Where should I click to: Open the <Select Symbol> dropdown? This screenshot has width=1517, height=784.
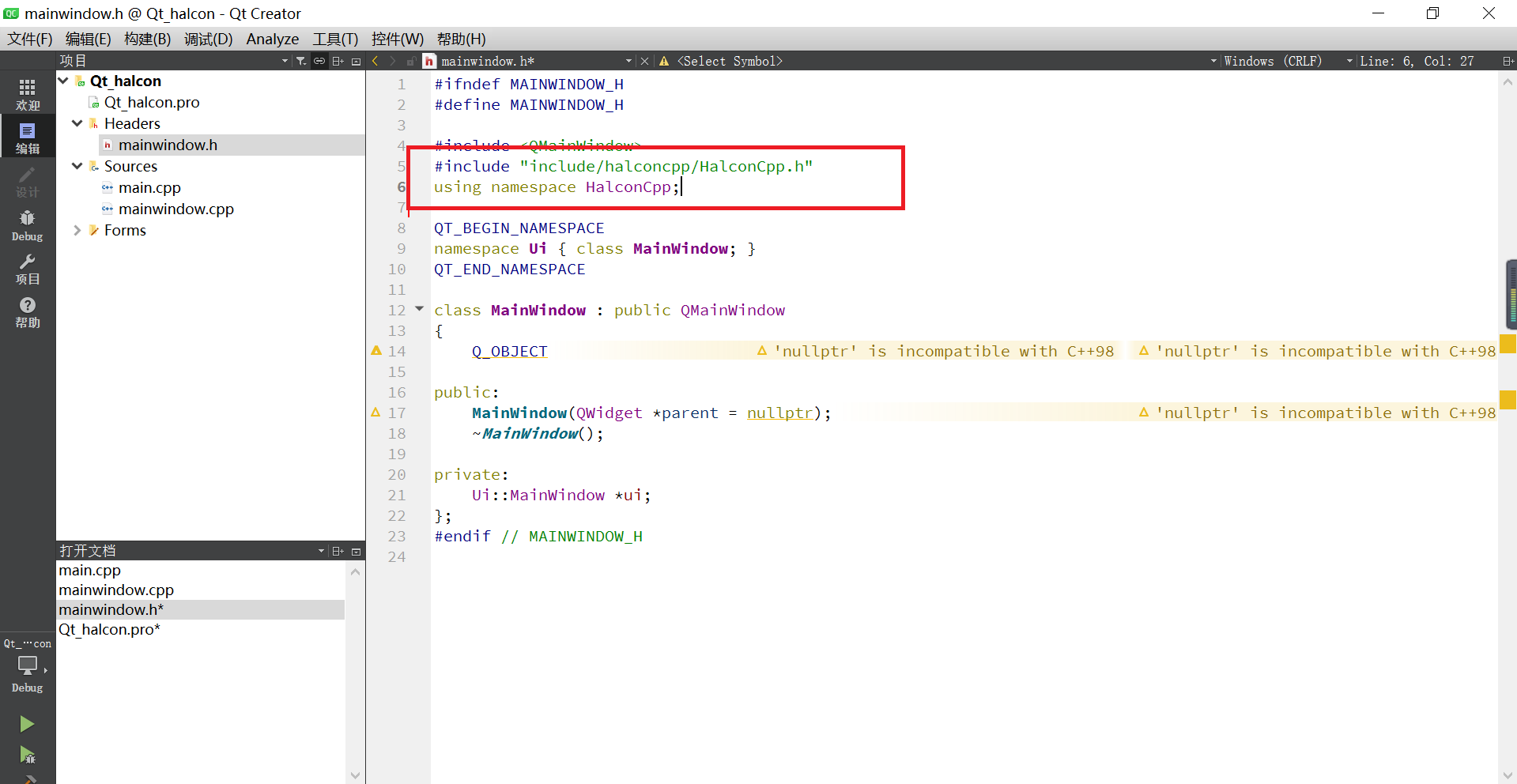(x=727, y=60)
